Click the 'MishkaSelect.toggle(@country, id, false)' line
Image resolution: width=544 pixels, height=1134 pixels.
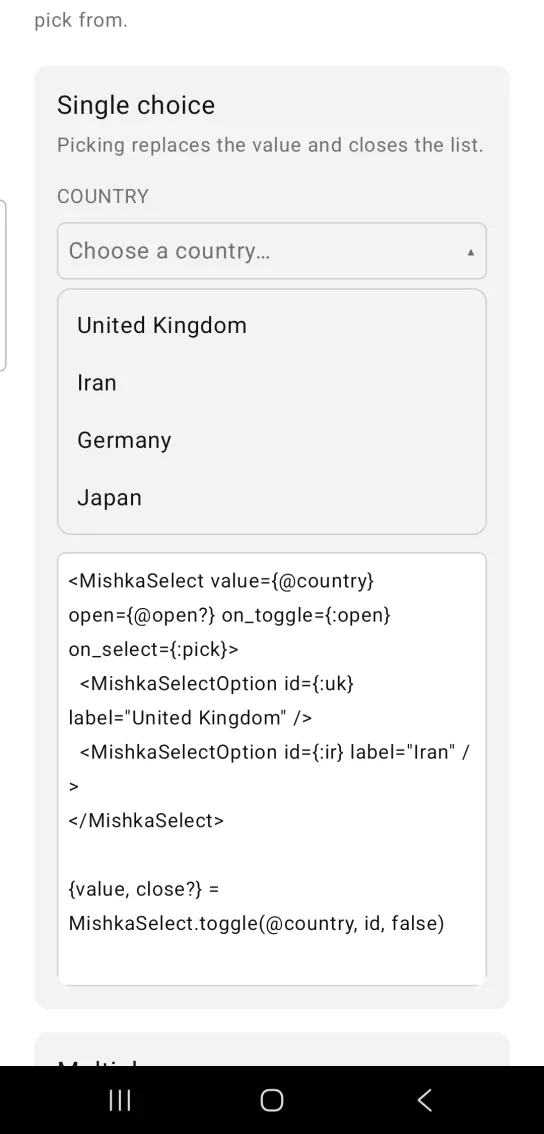tap(256, 924)
